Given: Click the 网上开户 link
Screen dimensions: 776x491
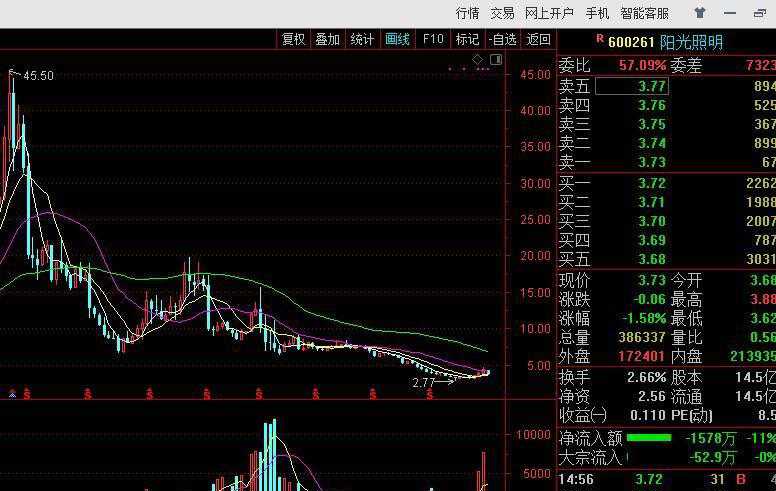Looking at the screenshot, I should [549, 13].
